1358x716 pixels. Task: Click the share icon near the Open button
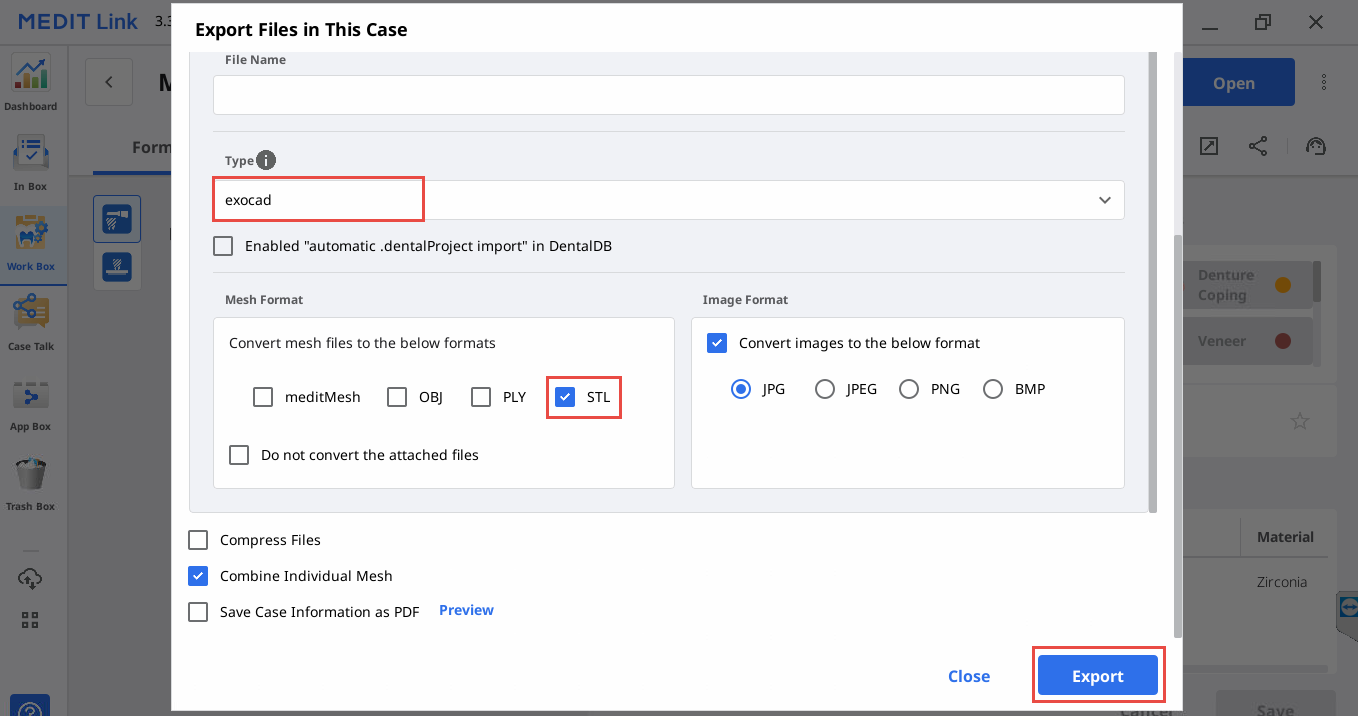(1258, 146)
